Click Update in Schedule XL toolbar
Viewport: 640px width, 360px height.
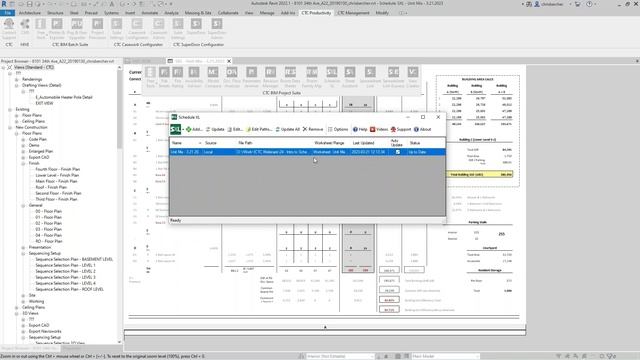[215, 129]
